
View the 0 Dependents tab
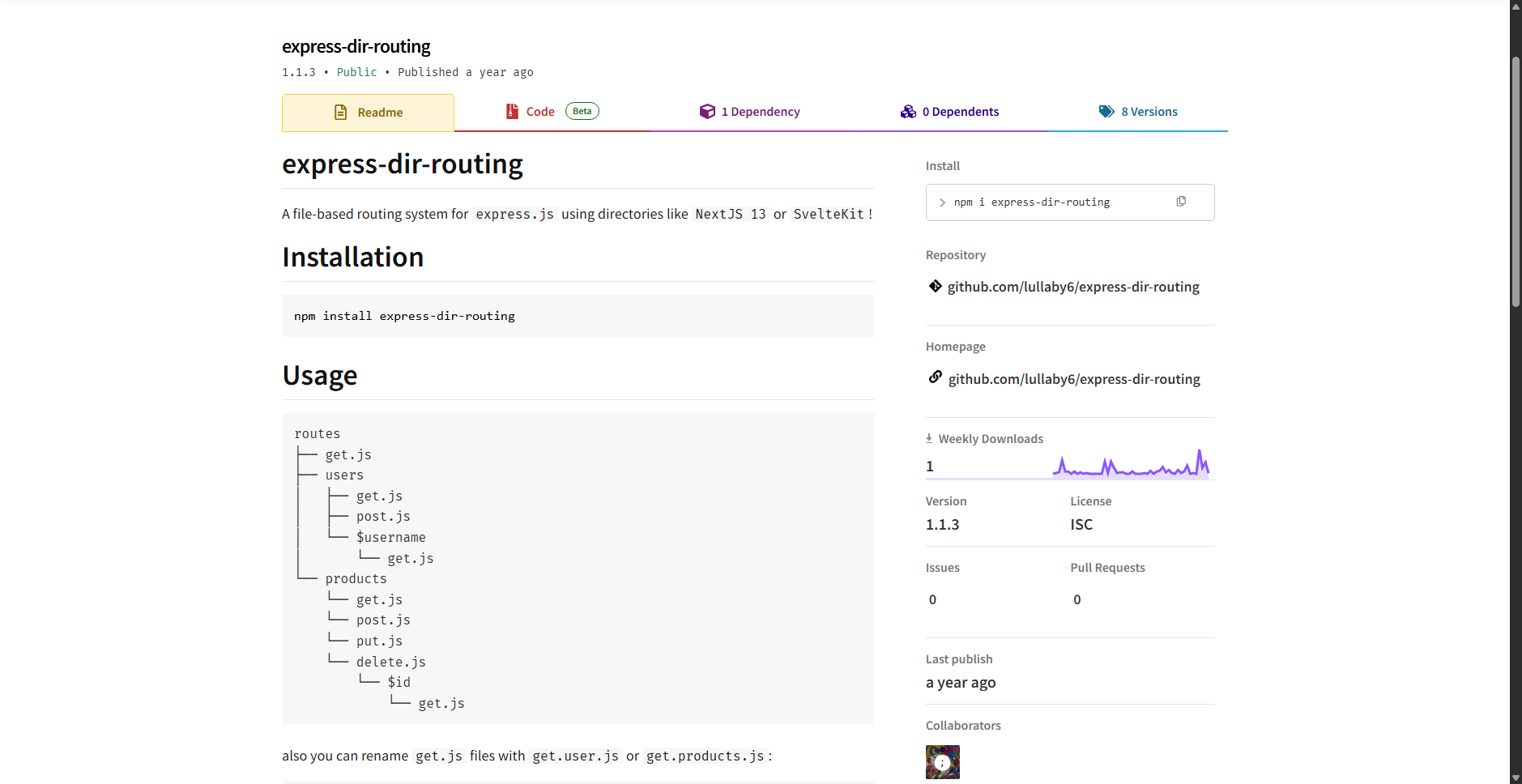coord(949,112)
